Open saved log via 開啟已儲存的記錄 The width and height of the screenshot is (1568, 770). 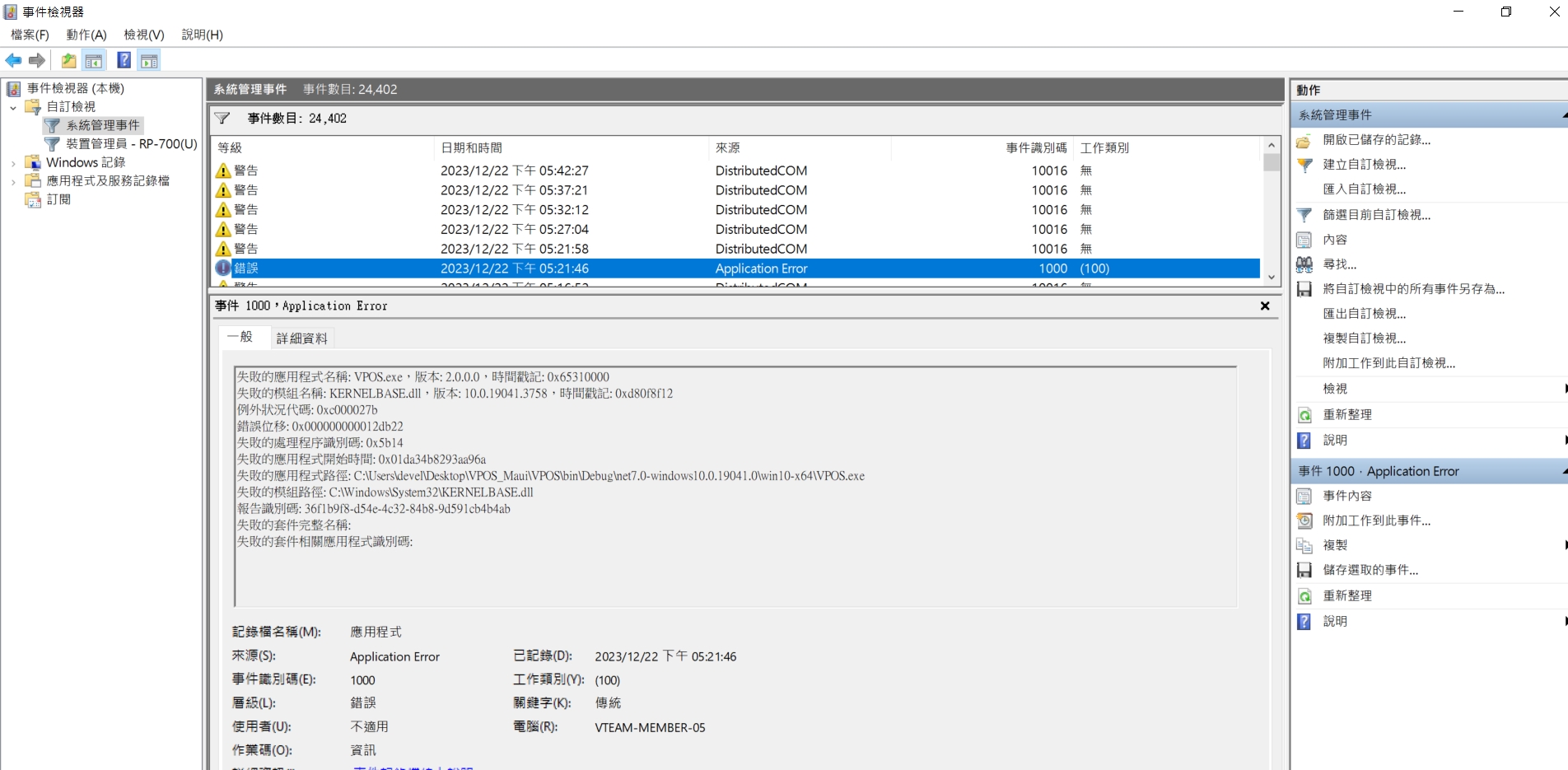(x=1376, y=140)
